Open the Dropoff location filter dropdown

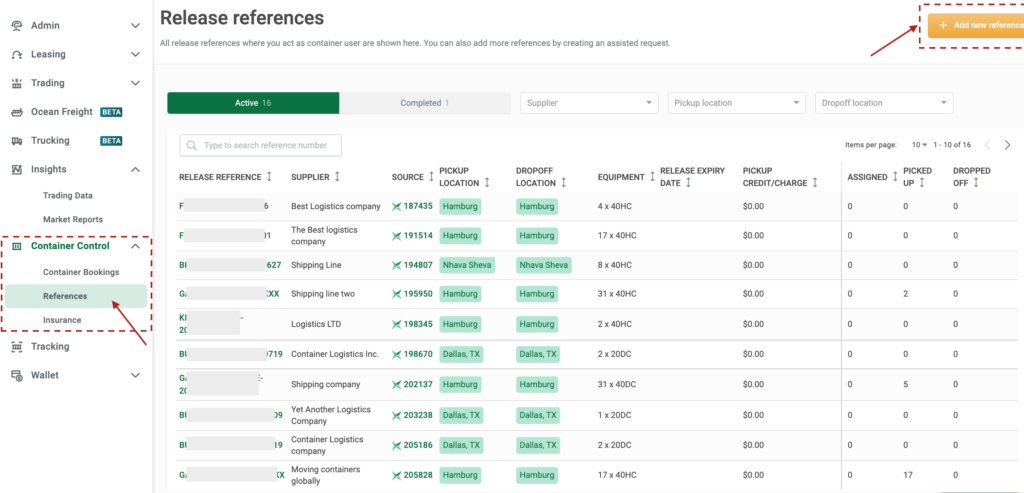click(884, 103)
